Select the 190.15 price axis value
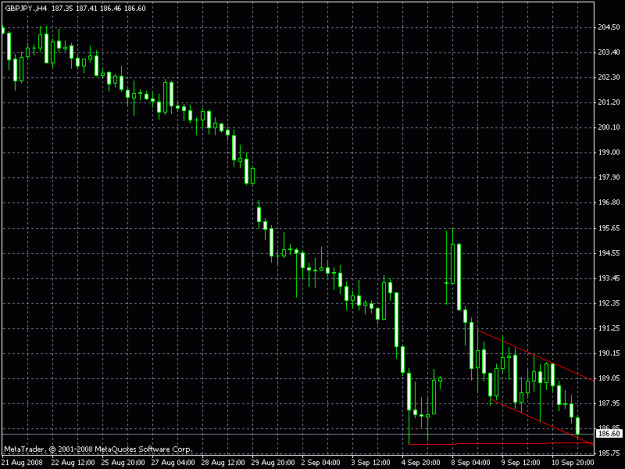Viewport: 625px width, 469px height. [609, 353]
